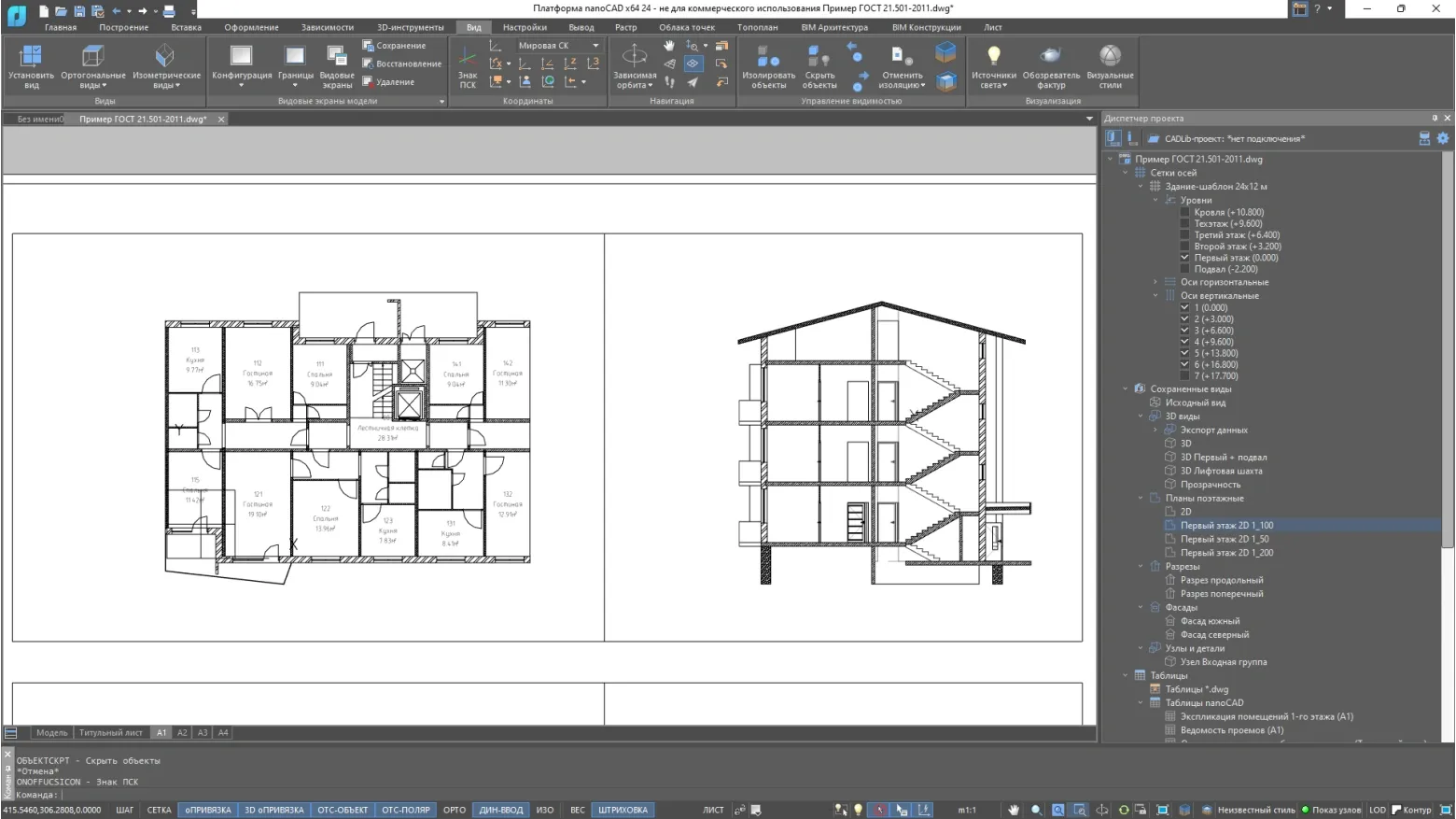Viewport: 1456px width, 819px height.
Task: Open Light sources (Источники света) tool
Action: pyautogui.click(x=993, y=65)
